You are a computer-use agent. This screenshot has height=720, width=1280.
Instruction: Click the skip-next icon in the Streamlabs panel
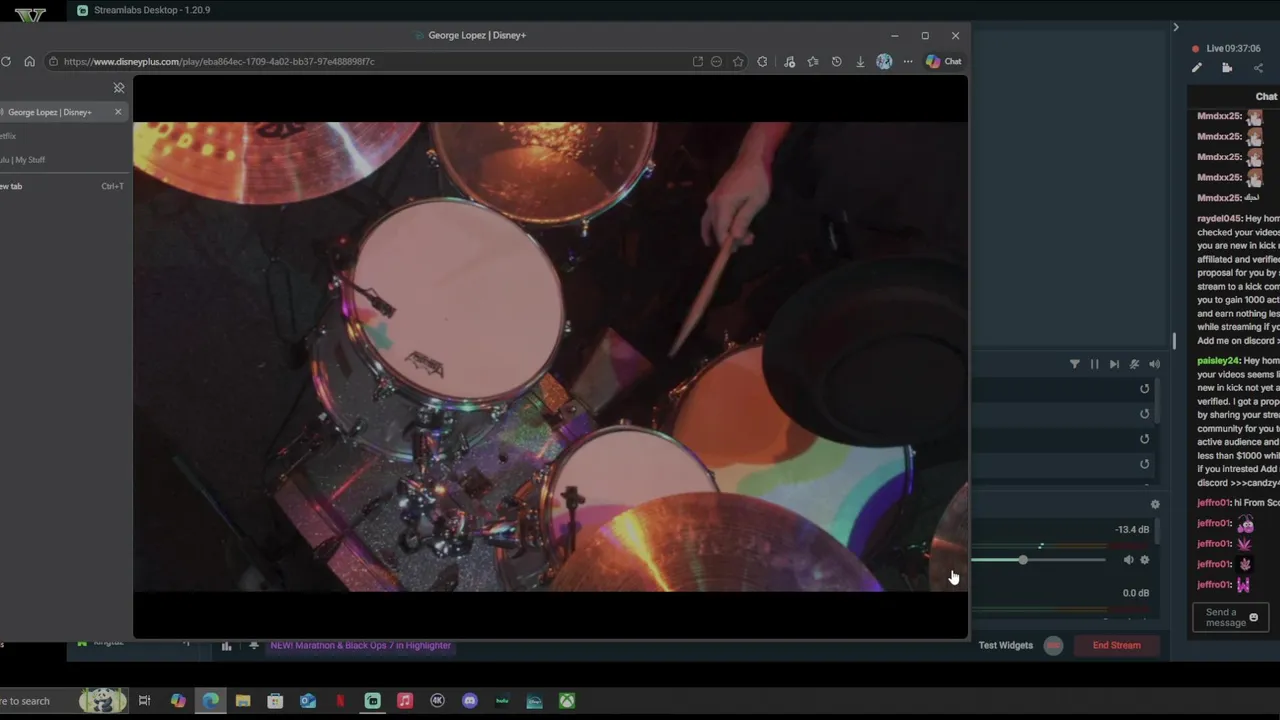click(1114, 364)
